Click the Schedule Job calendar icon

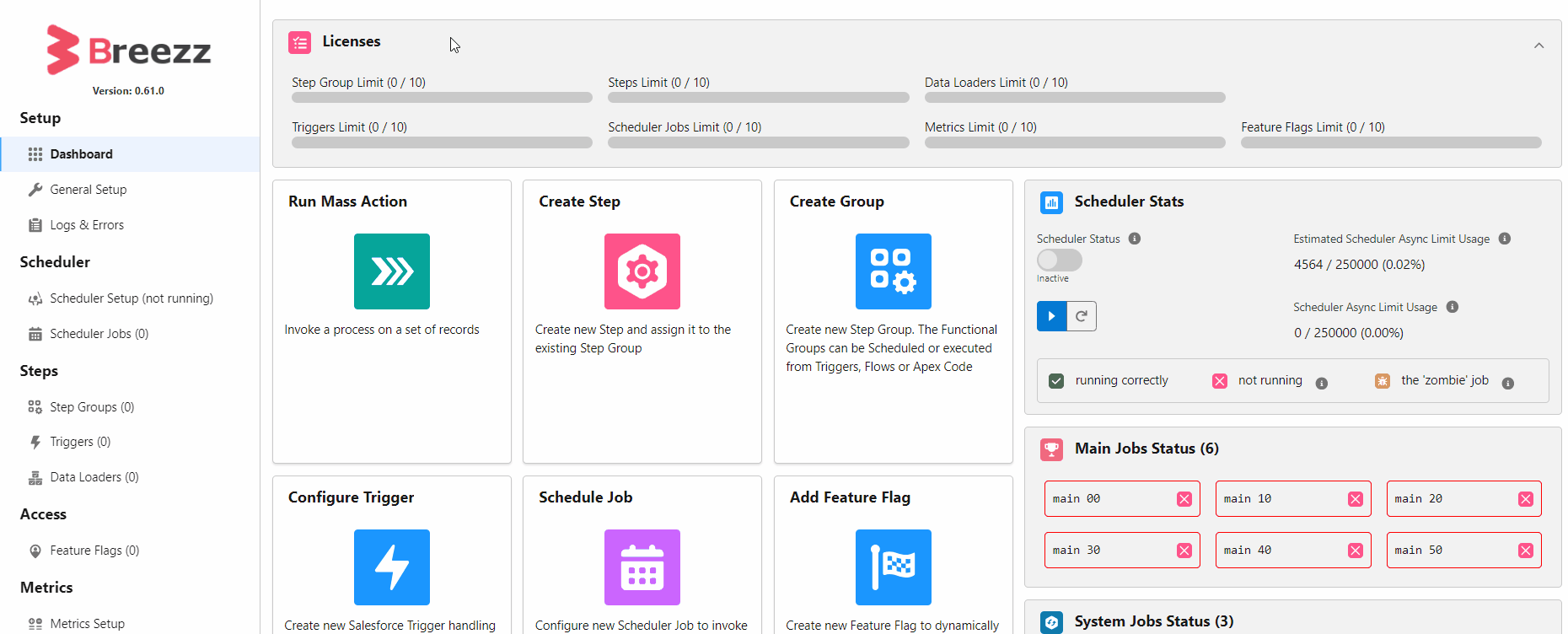pyautogui.click(x=642, y=567)
